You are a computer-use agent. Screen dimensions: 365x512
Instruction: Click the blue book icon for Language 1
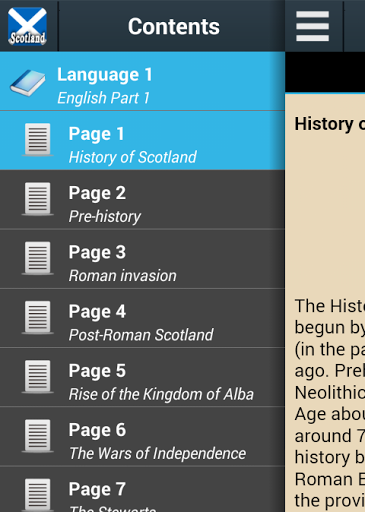[28, 83]
